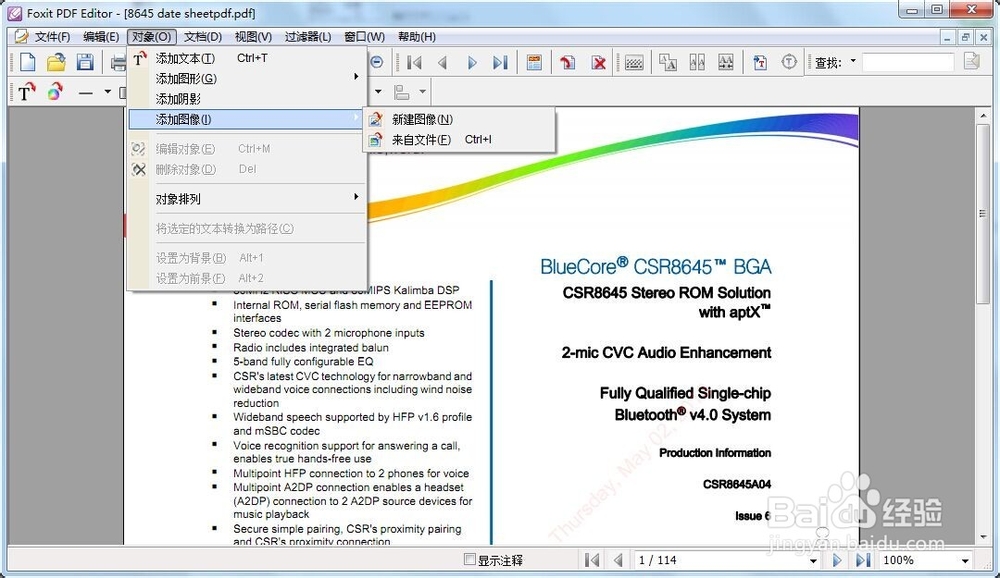
Task: Click the search go icon beside find field
Action: click(972, 61)
